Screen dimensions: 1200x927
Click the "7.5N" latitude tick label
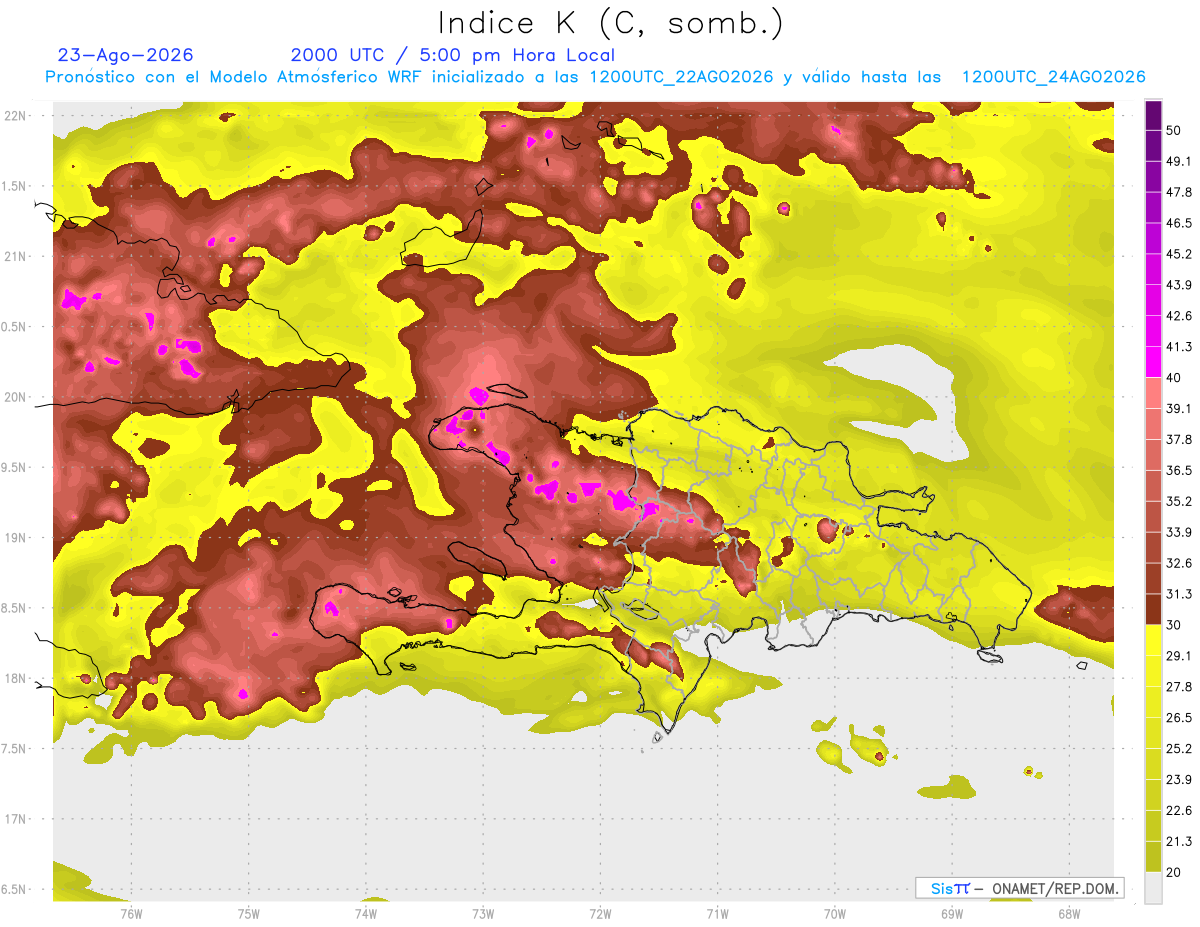[x=15, y=749]
